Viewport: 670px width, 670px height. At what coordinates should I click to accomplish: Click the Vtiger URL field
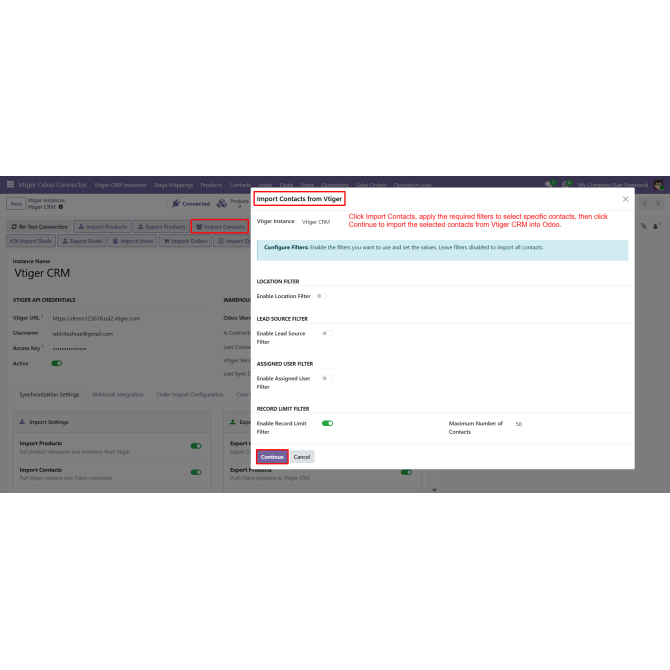[x=96, y=318]
